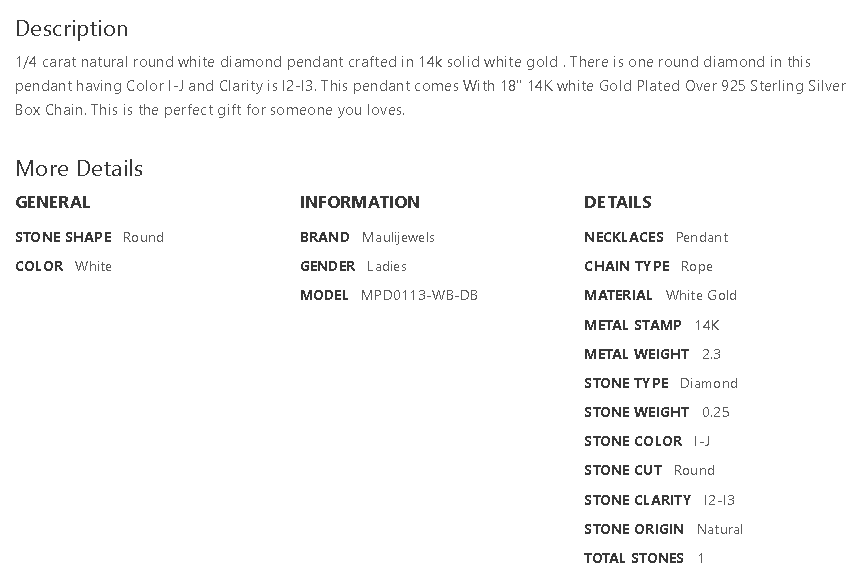
Task: Click the STONE WEIGHT 0.25 value
Action: (716, 412)
